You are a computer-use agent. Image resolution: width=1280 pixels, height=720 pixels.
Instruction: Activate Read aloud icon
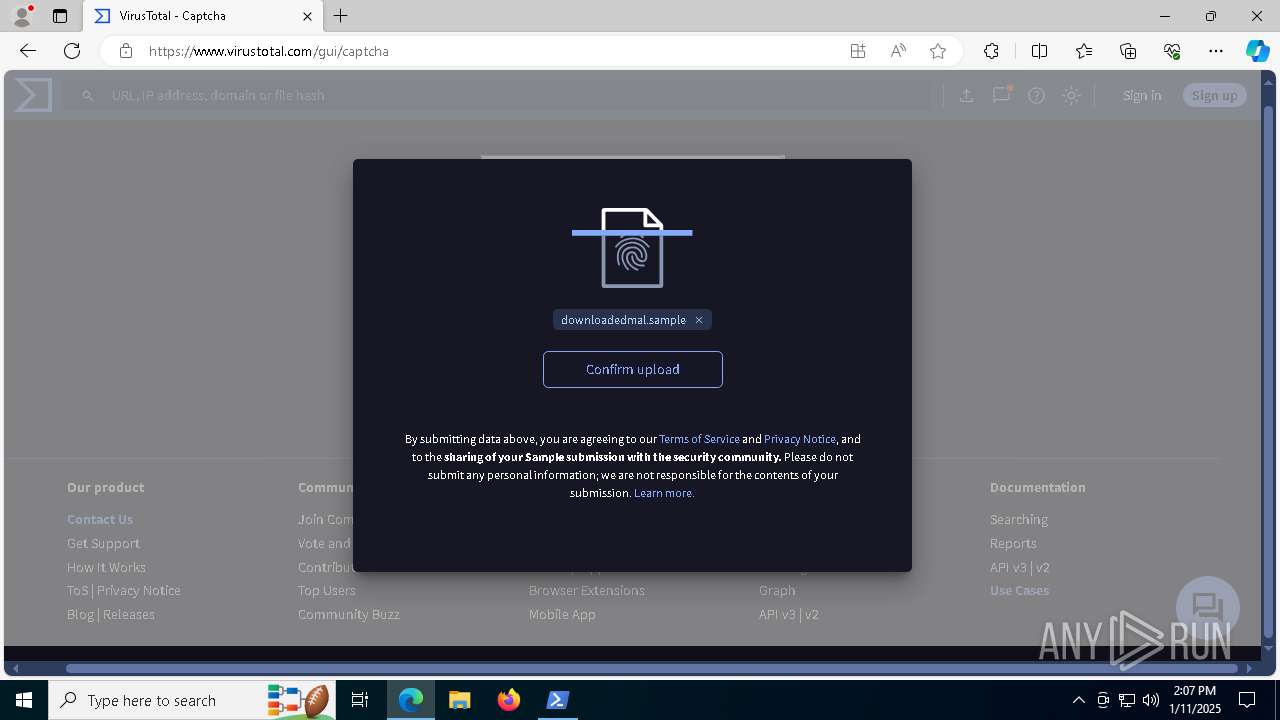(x=898, y=51)
